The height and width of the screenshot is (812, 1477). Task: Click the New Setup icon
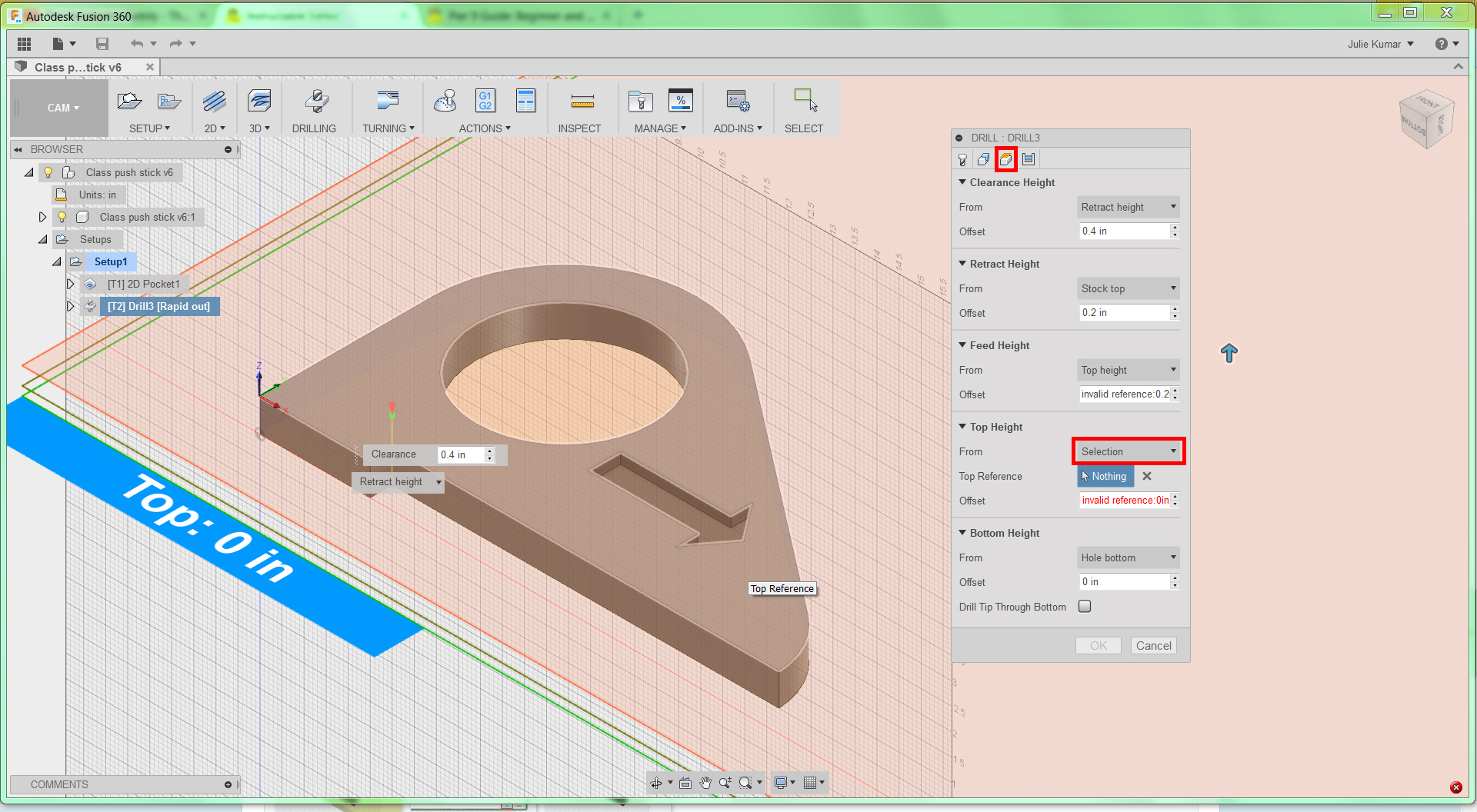[130, 101]
